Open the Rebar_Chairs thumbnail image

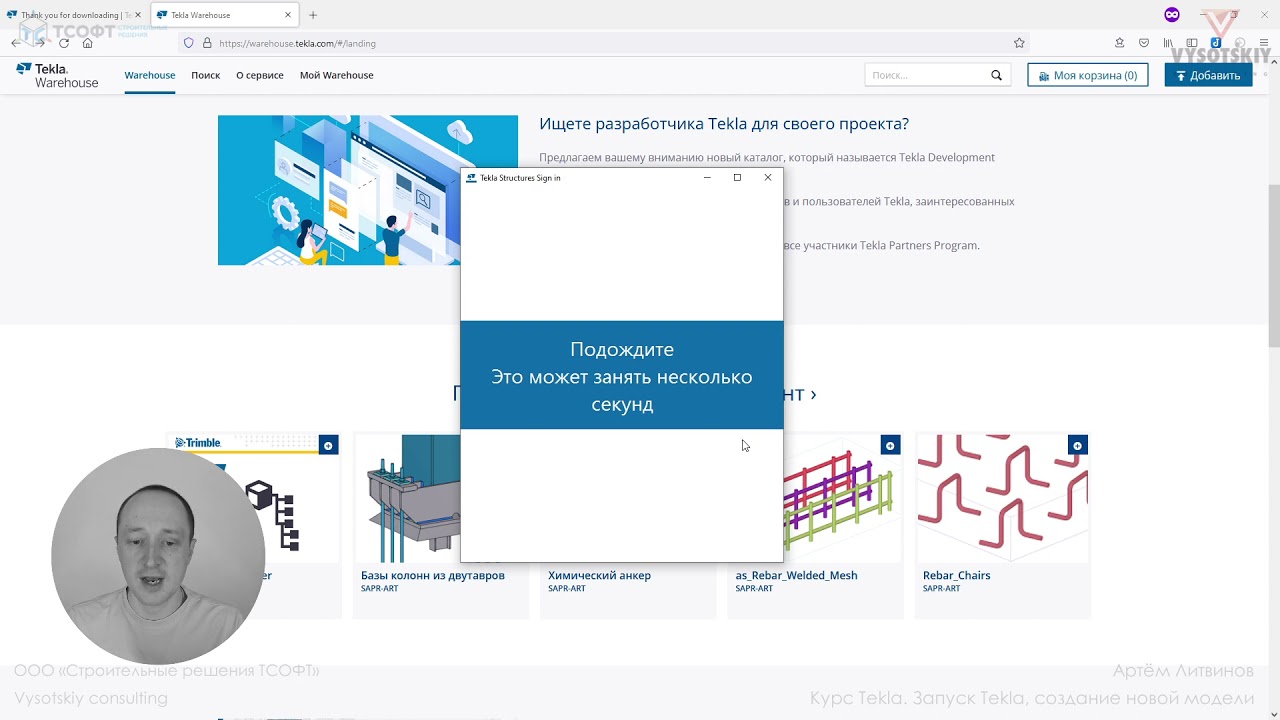pyautogui.click(x=1003, y=498)
